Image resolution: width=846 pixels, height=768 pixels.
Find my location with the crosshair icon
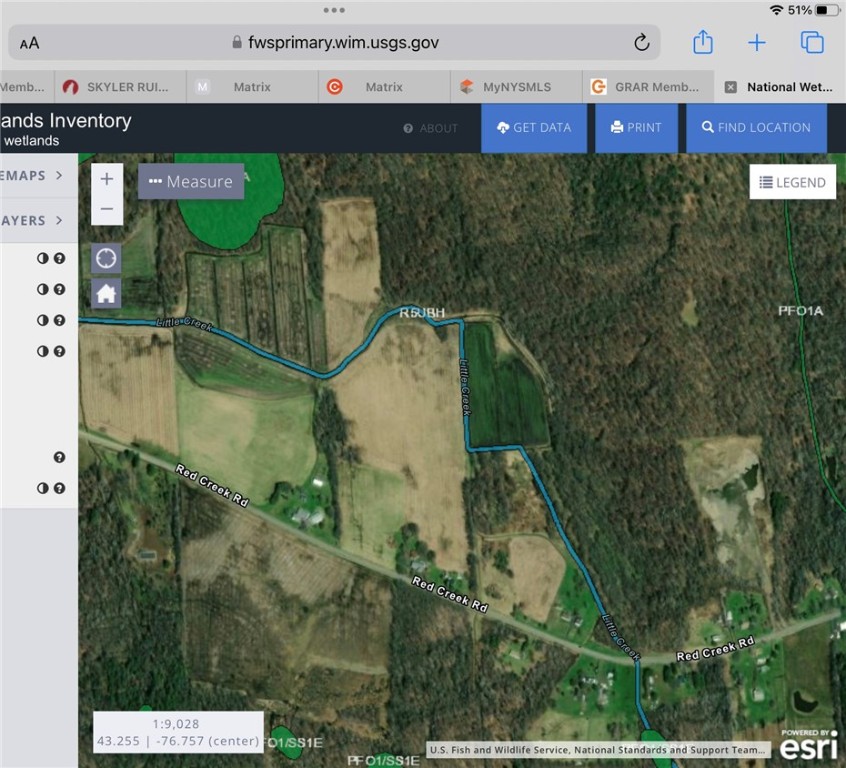(107, 258)
